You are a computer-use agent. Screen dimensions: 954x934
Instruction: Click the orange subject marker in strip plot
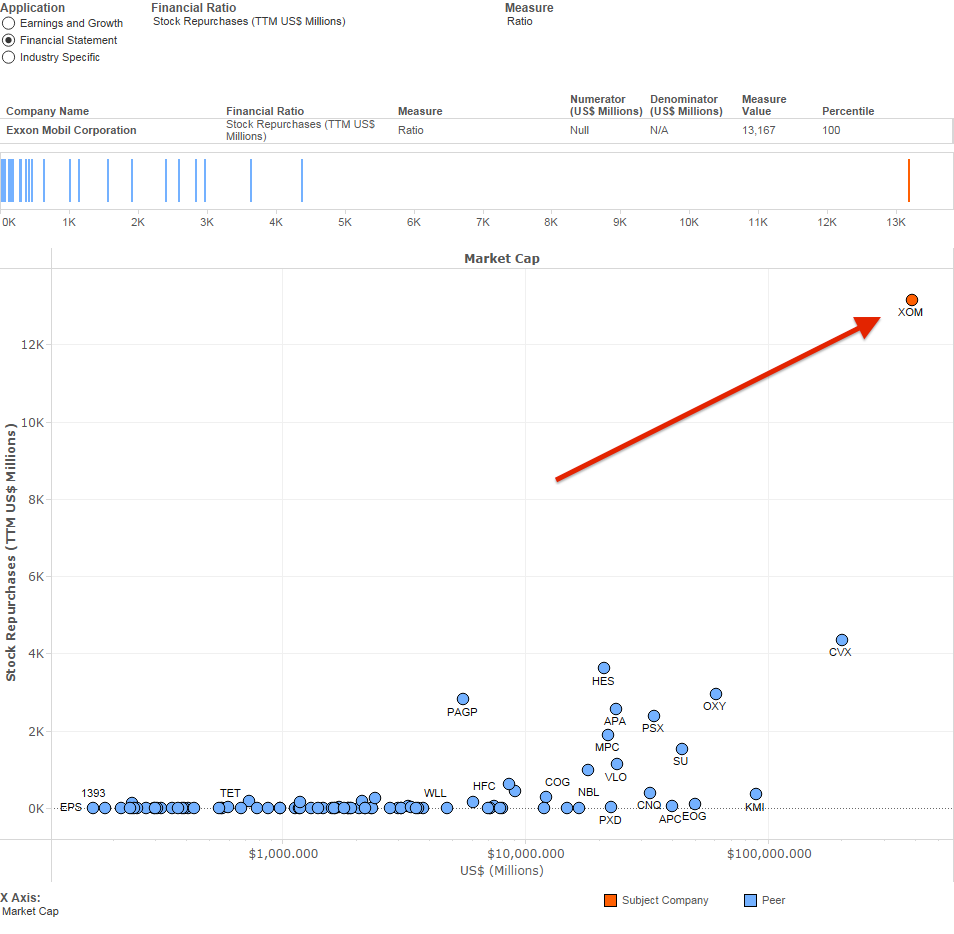point(909,181)
